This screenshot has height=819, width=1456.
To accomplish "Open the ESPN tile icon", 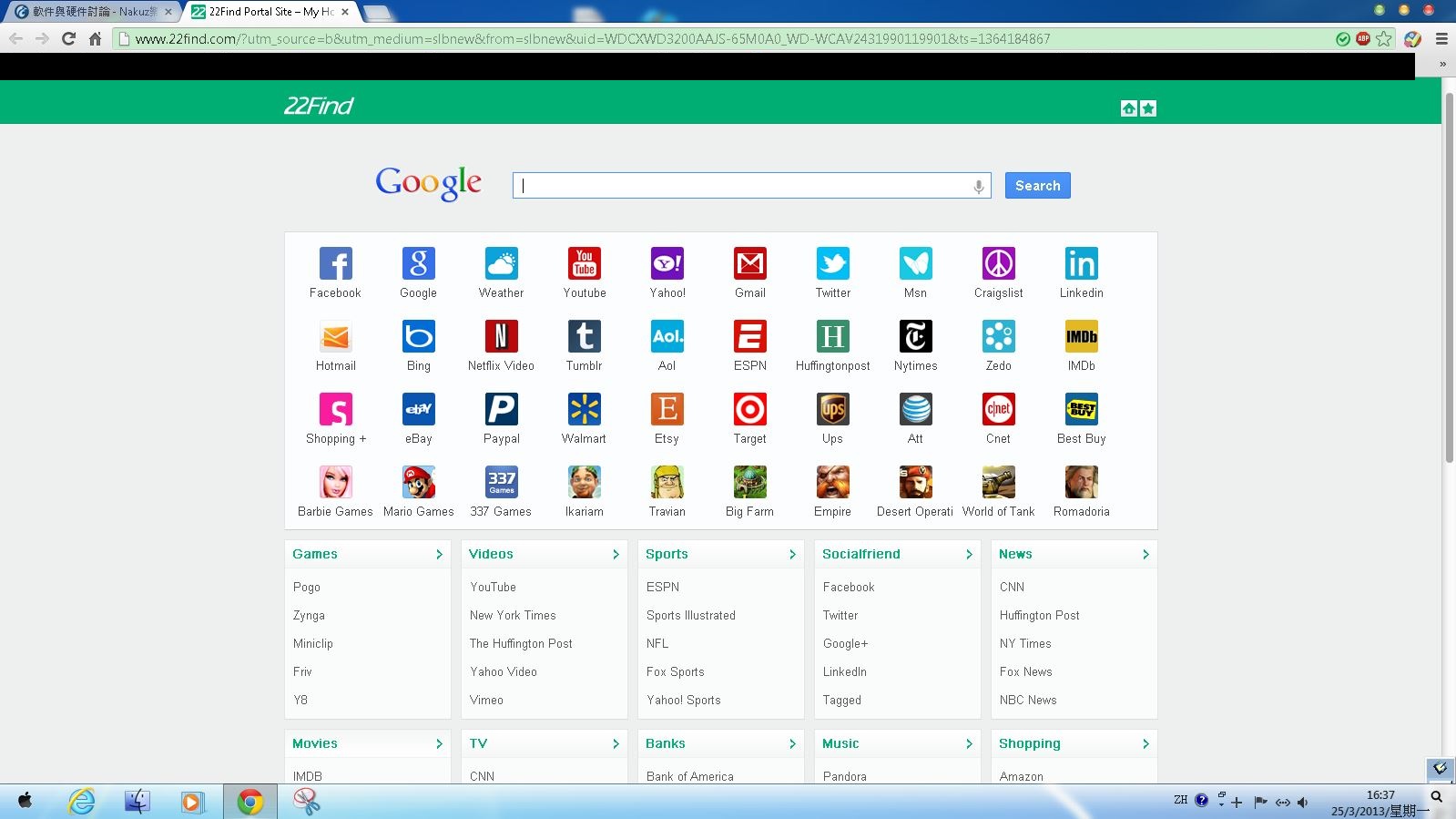I will 750,337.
